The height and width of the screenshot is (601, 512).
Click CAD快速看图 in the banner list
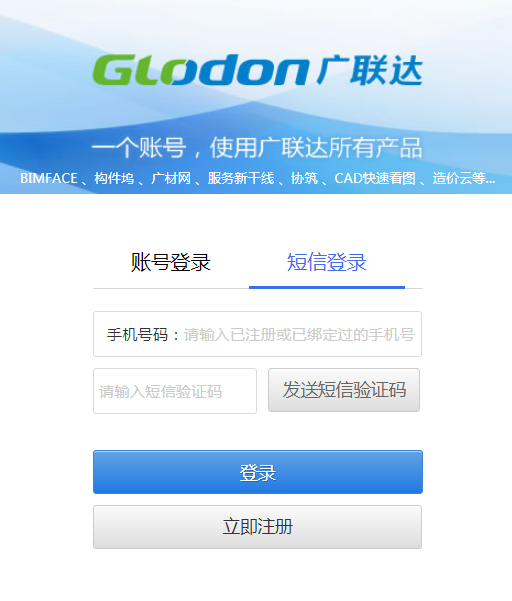pos(375,178)
